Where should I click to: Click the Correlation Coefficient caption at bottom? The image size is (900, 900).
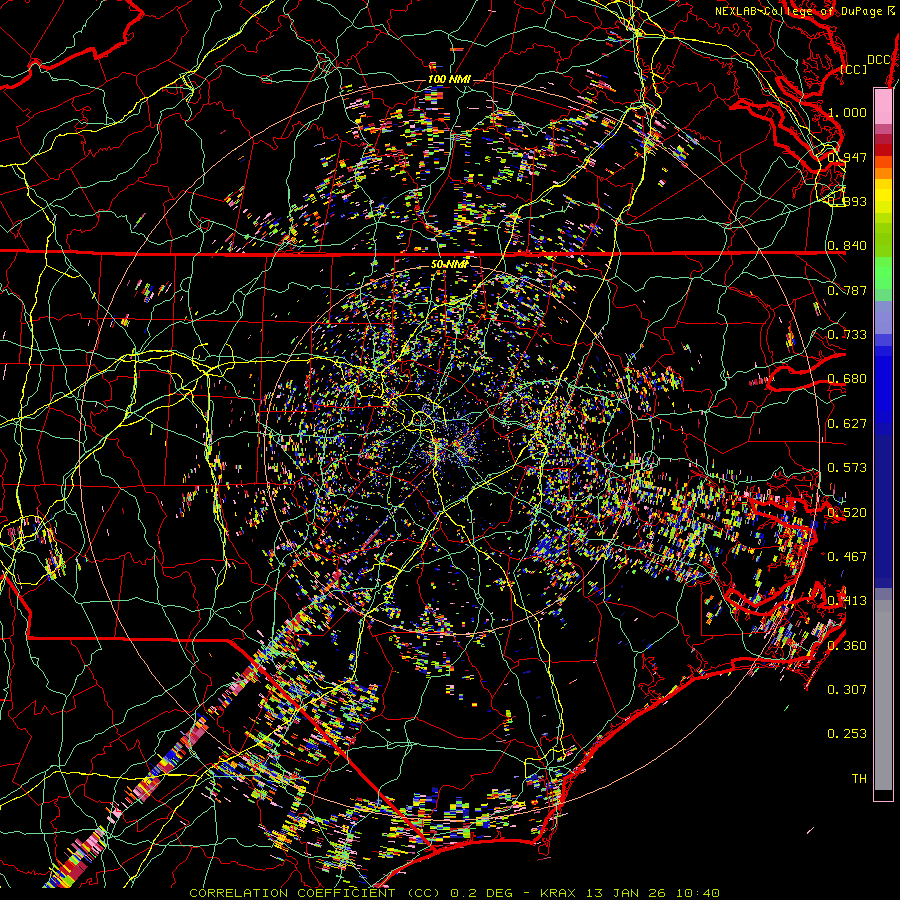455,893
